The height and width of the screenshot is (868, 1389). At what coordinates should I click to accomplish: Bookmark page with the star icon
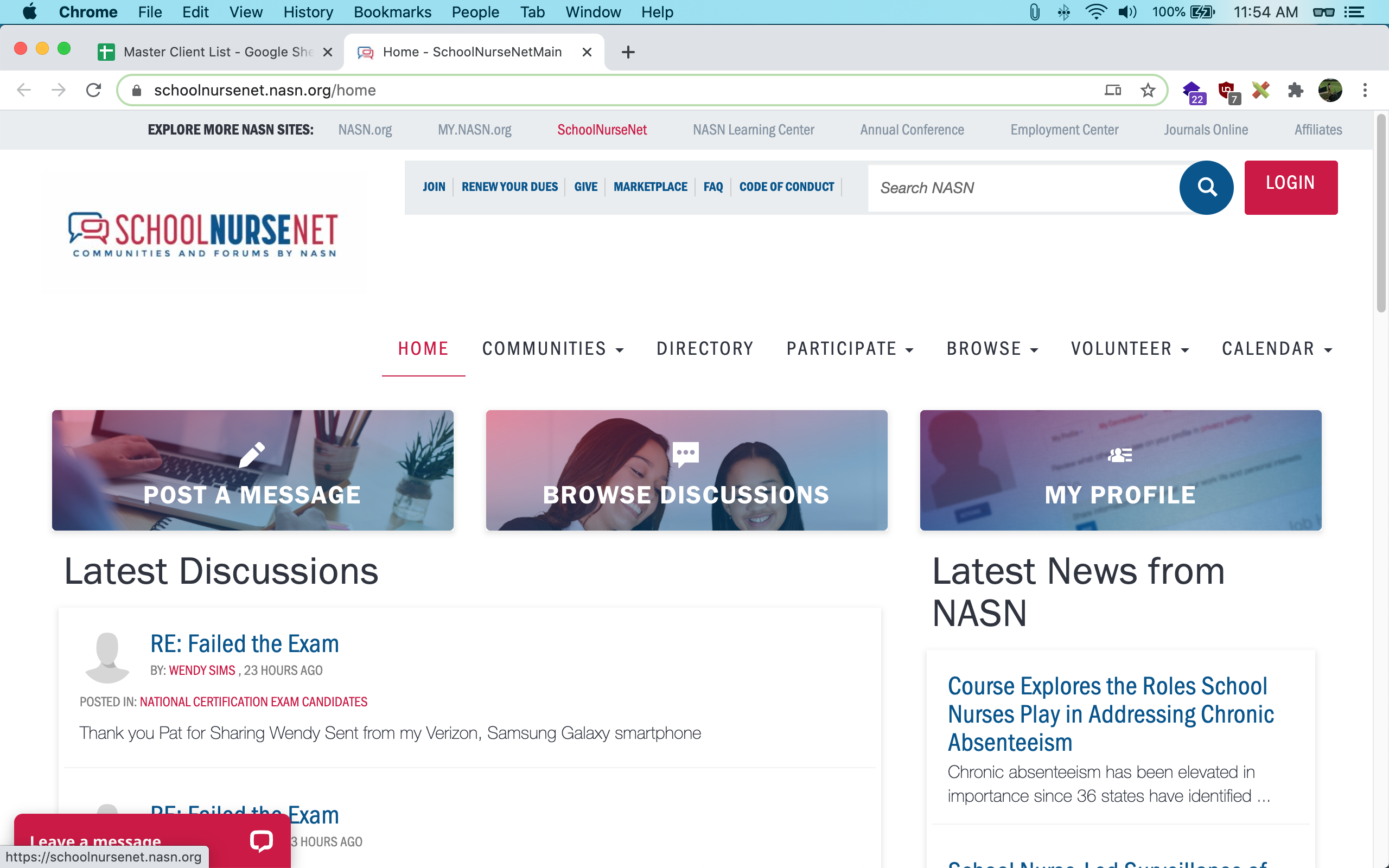pos(1148,90)
